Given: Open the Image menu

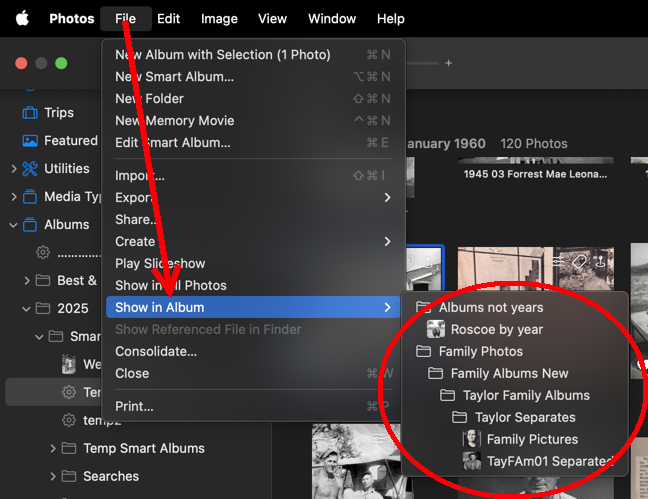Looking at the screenshot, I should pos(219,19).
